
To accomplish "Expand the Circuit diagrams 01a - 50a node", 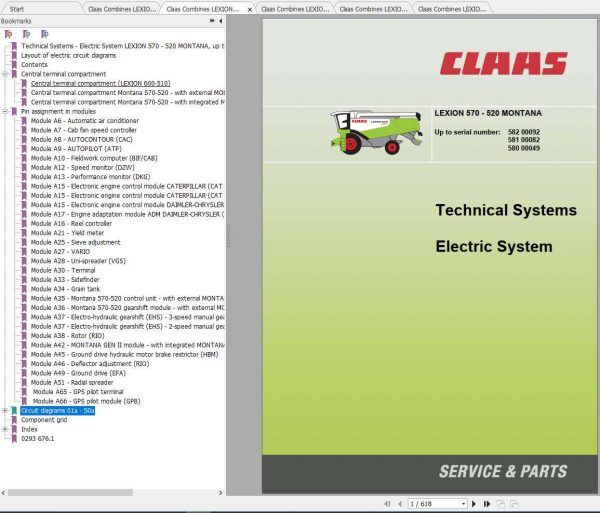I will point(5,410).
